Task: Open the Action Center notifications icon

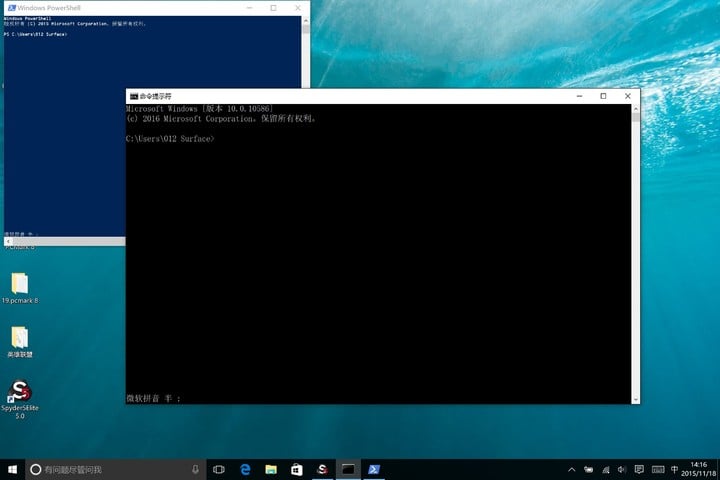Action: (639, 469)
